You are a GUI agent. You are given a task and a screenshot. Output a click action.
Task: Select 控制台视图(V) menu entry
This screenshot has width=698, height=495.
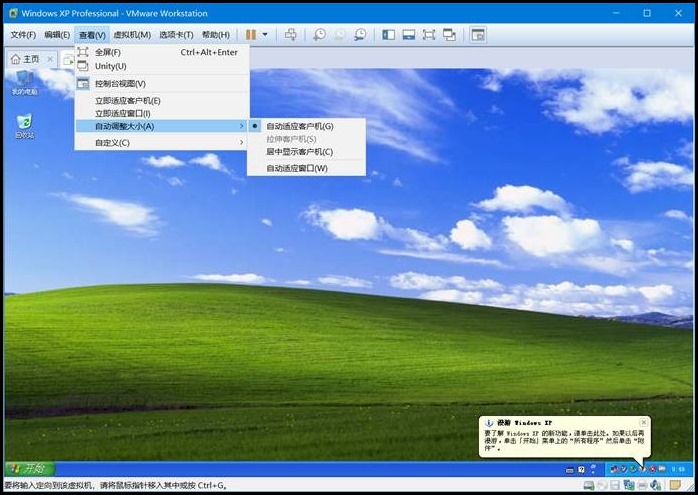coord(162,83)
